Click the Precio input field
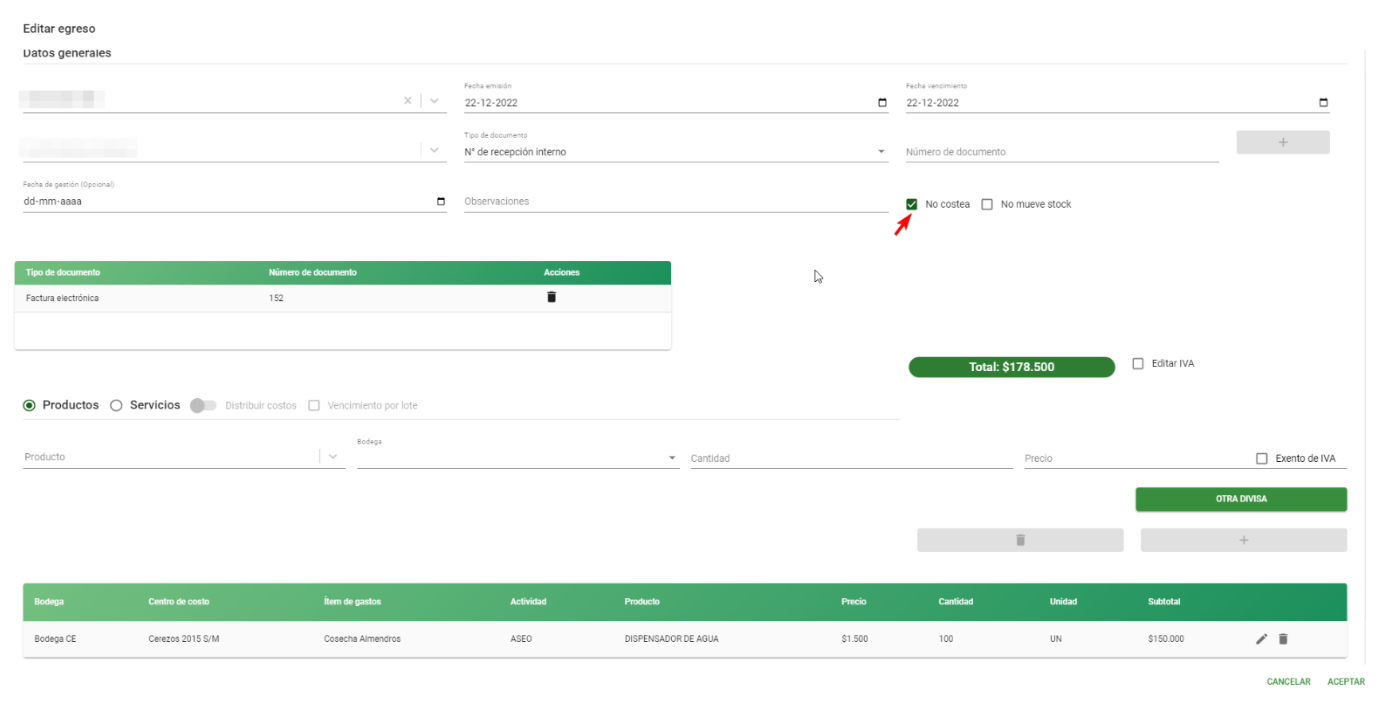The height and width of the screenshot is (714, 1393). (1137, 458)
